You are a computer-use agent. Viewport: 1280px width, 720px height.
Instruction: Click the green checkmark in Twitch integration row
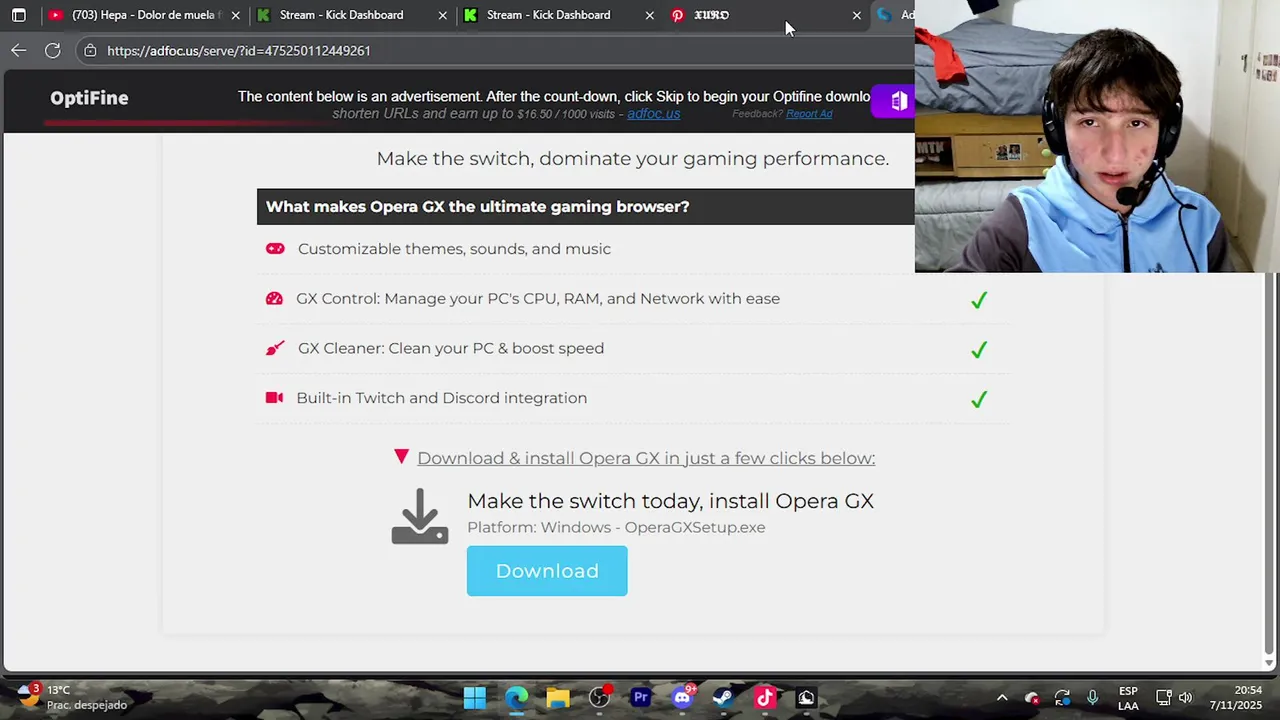(x=979, y=399)
